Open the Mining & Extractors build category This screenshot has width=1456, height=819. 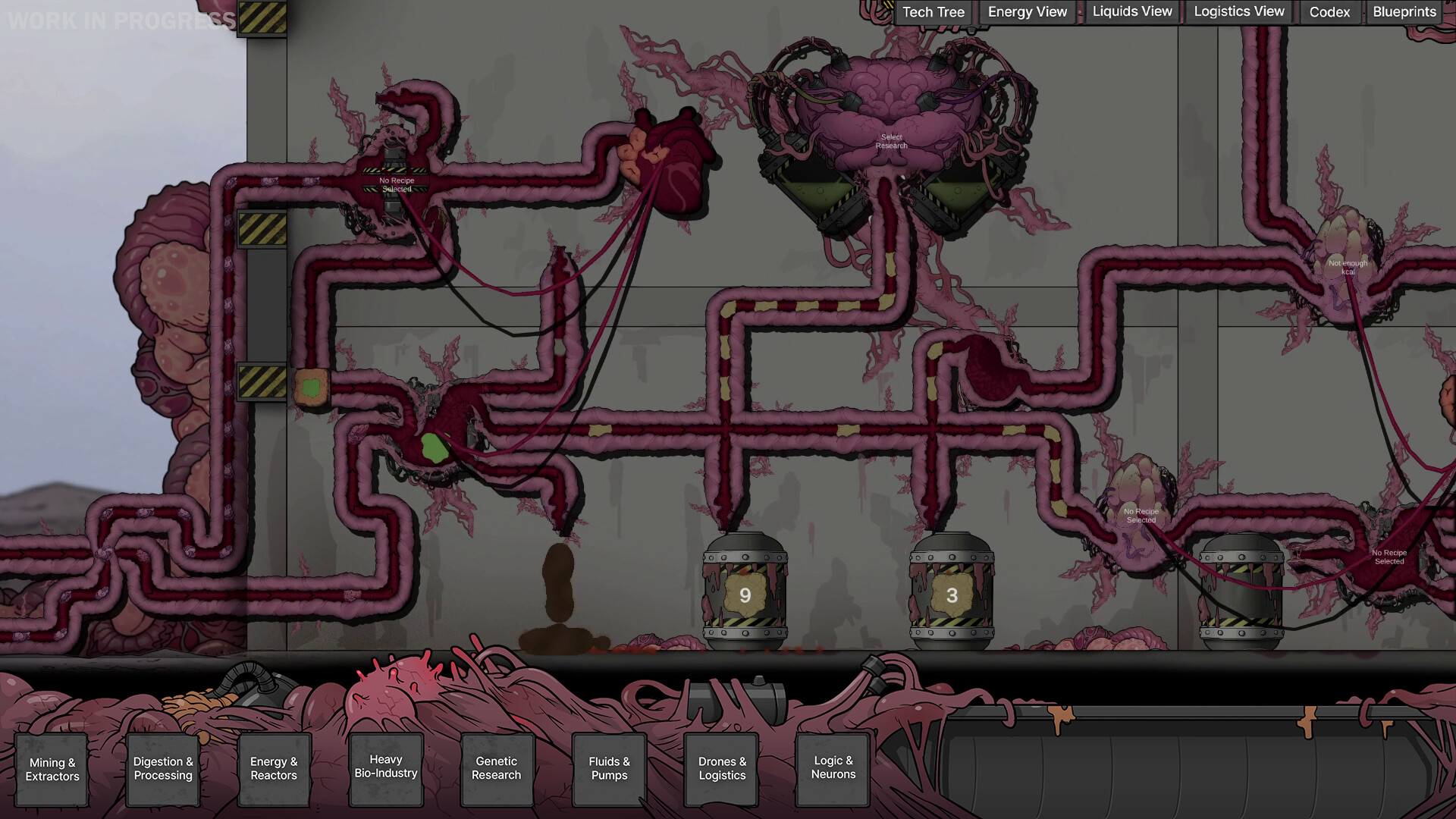pyautogui.click(x=52, y=769)
